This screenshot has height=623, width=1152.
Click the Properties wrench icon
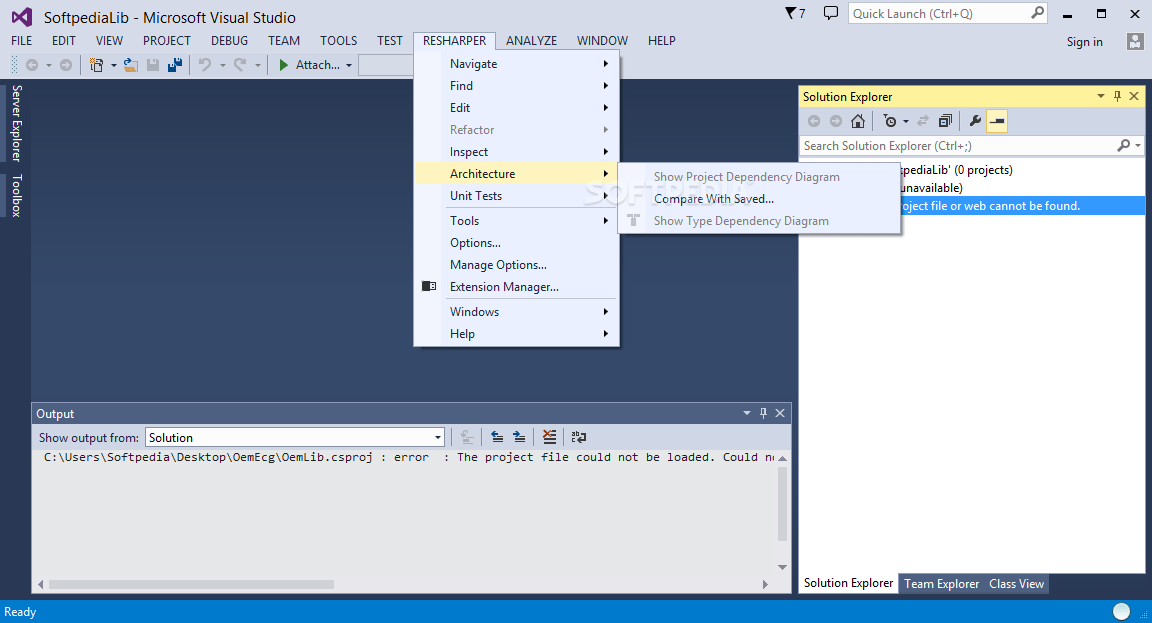(975, 121)
